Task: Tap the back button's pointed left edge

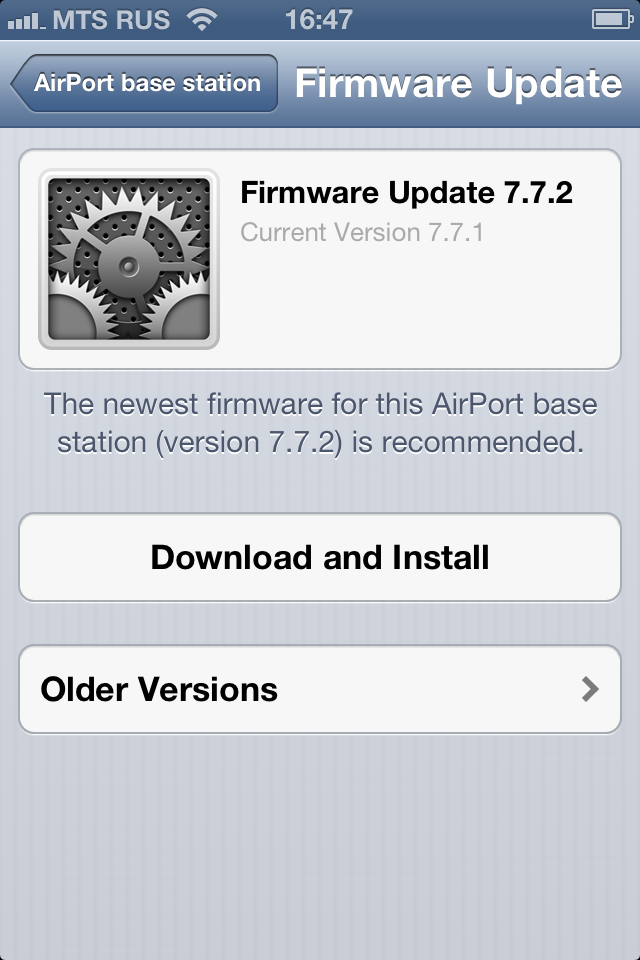Action: (x=20, y=83)
